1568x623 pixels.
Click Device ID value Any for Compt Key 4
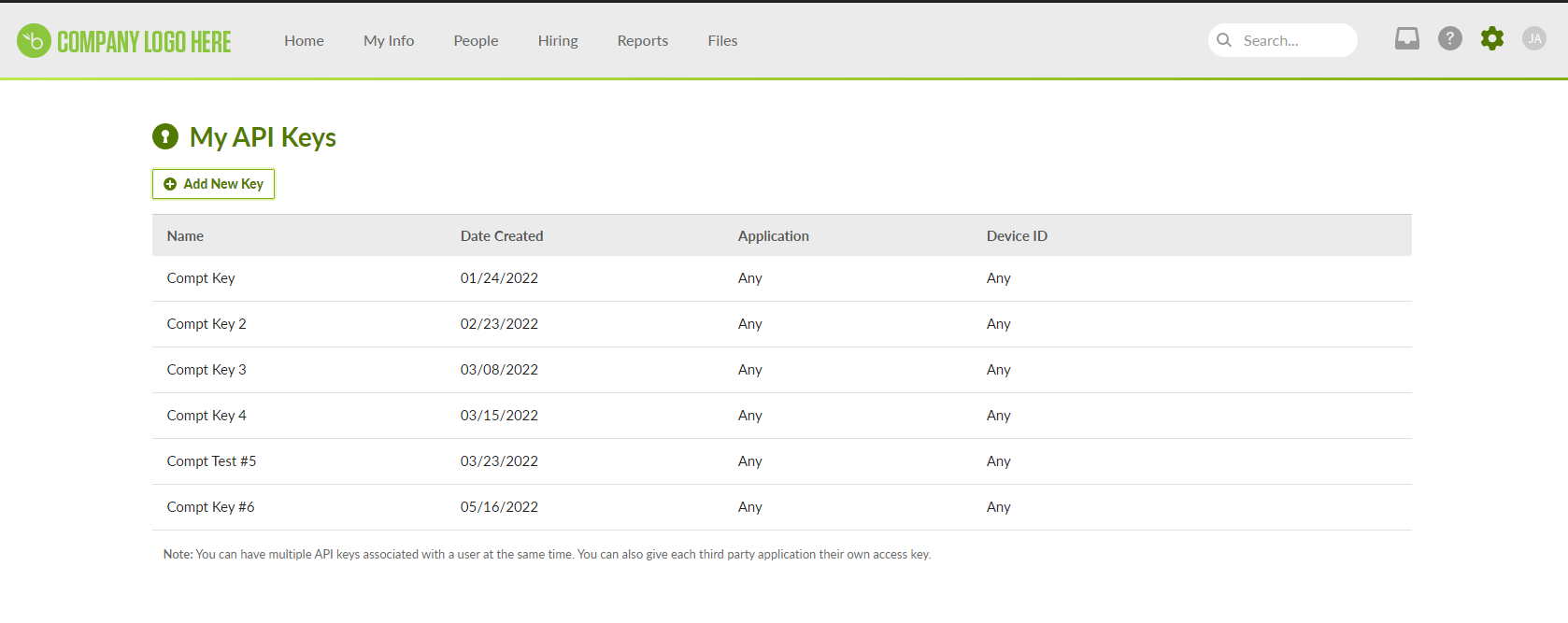pyautogui.click(x=998, y=416)
